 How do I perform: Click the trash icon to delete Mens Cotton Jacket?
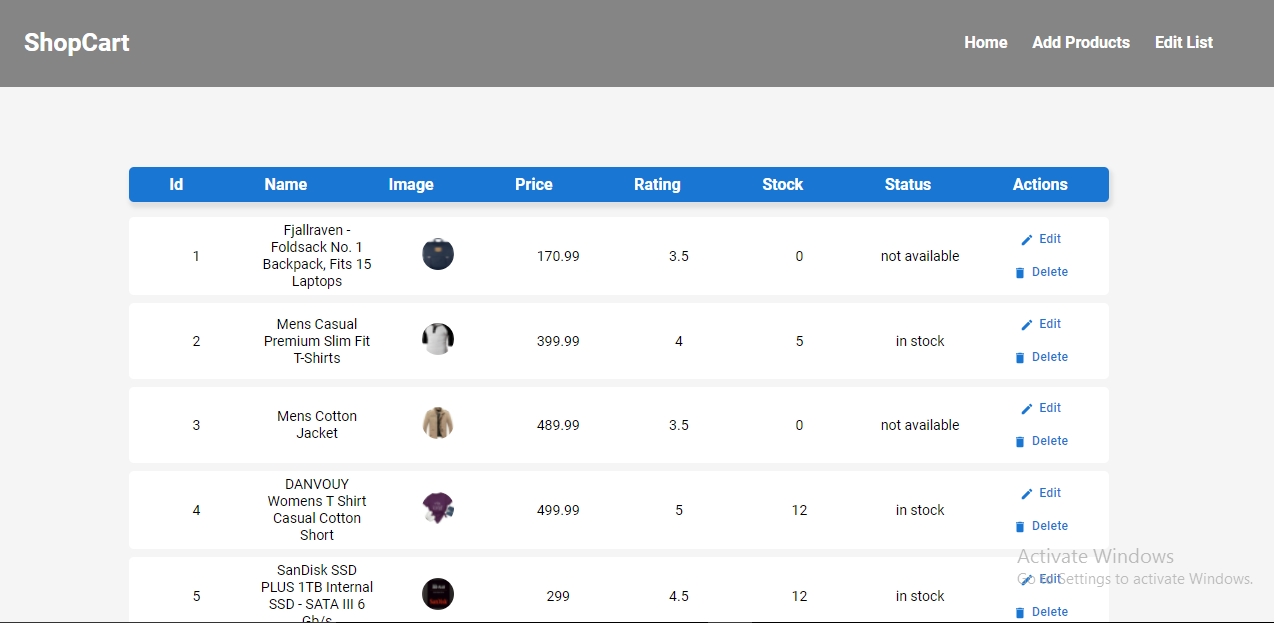click(x=1020, y=441)
